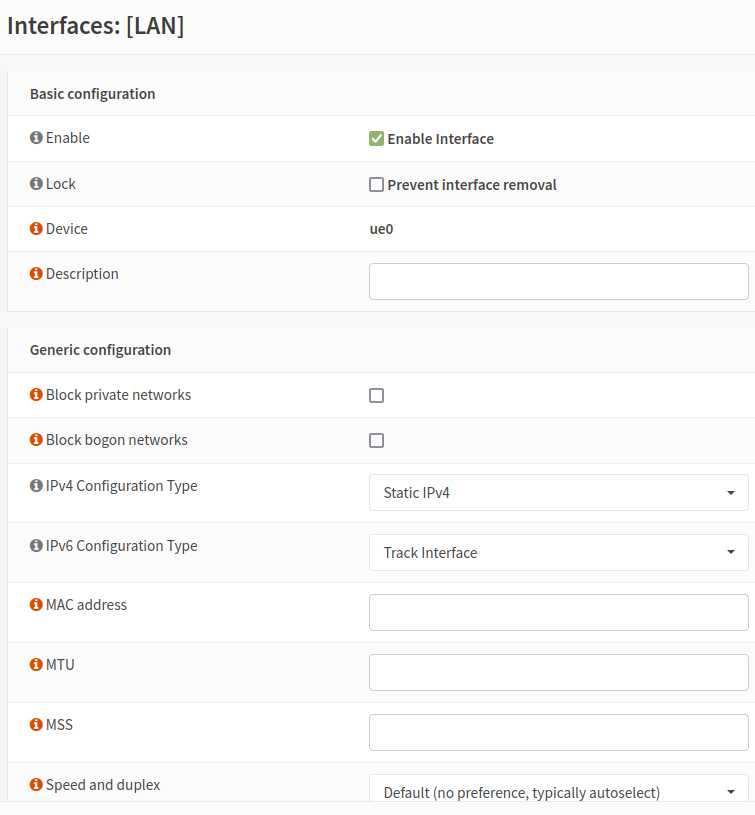This screenshot has width=755, height=815.
Task: Click Speed and duplex help icon
Action: click(37, 785)
